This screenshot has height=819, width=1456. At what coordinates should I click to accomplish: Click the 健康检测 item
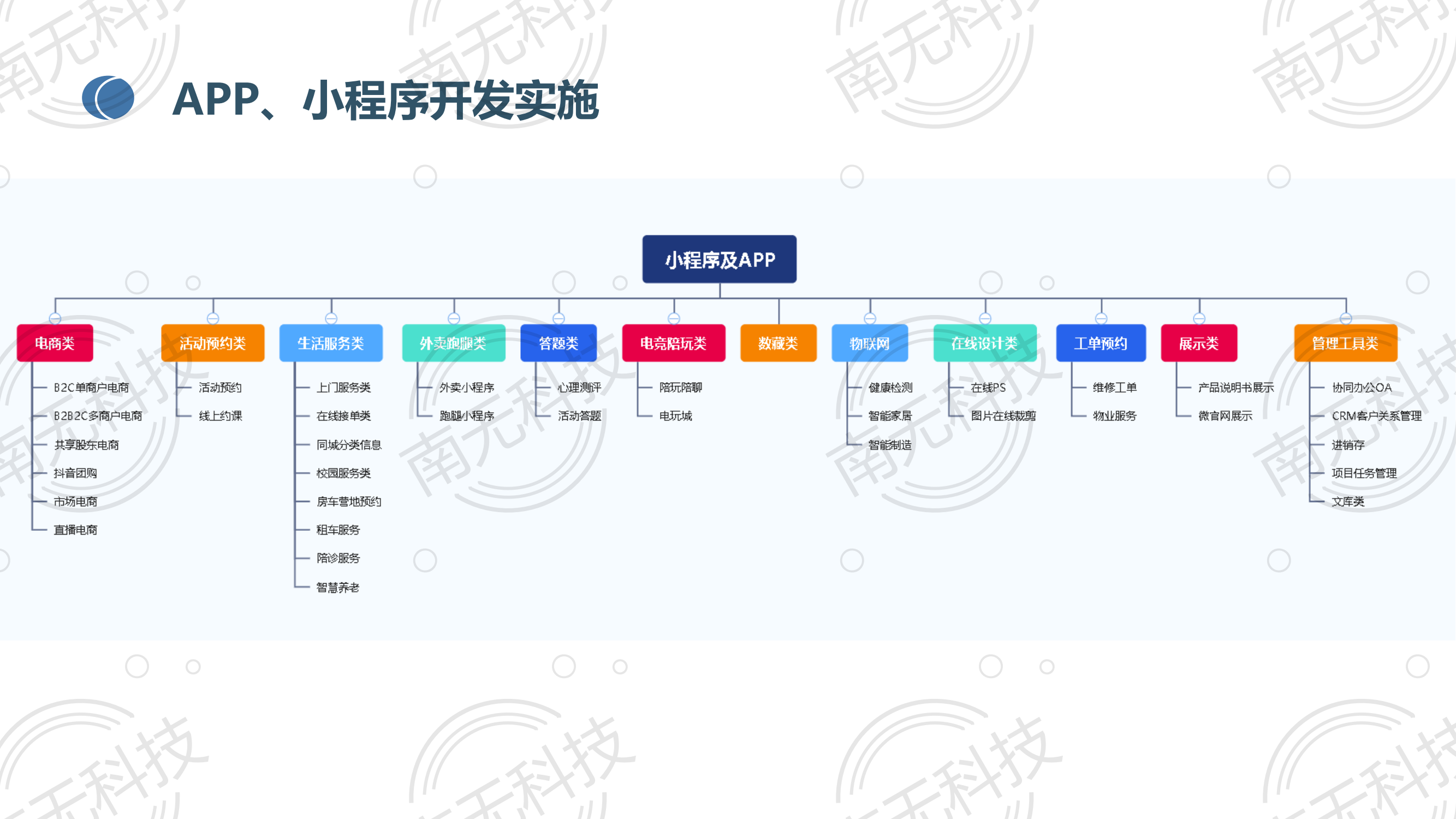tap(890, 388)
